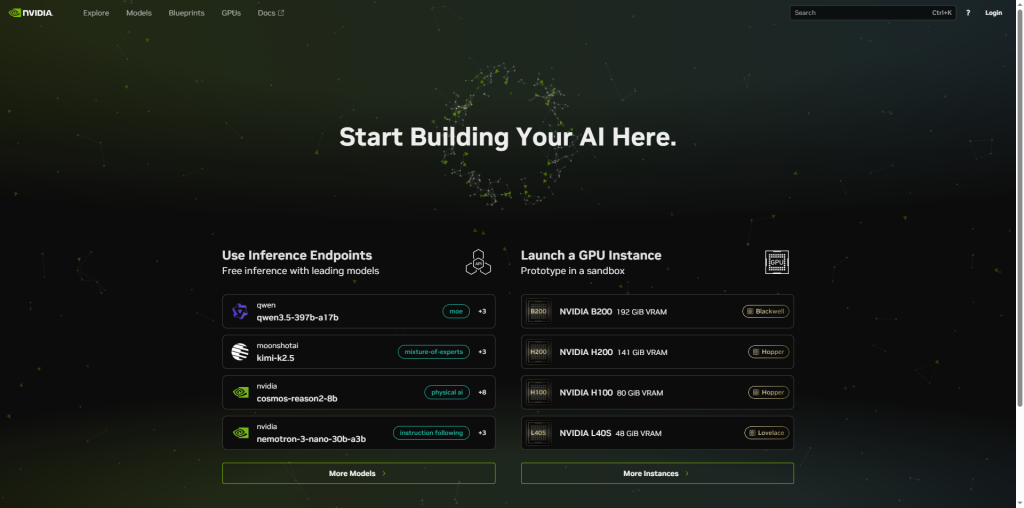
Task: Click the H100 GPU chip icon
Action: [538, 392]
